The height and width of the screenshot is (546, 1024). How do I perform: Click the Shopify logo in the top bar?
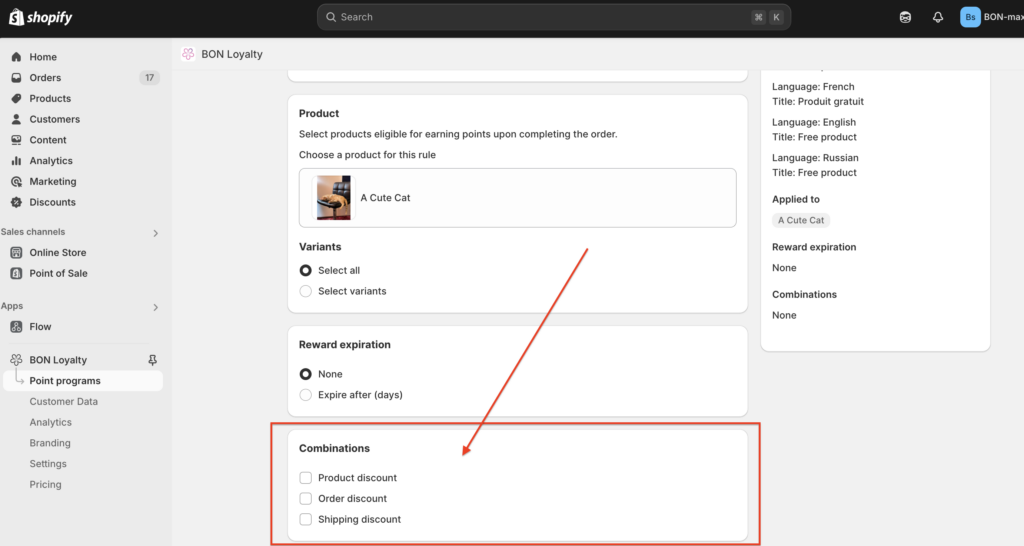41,17
